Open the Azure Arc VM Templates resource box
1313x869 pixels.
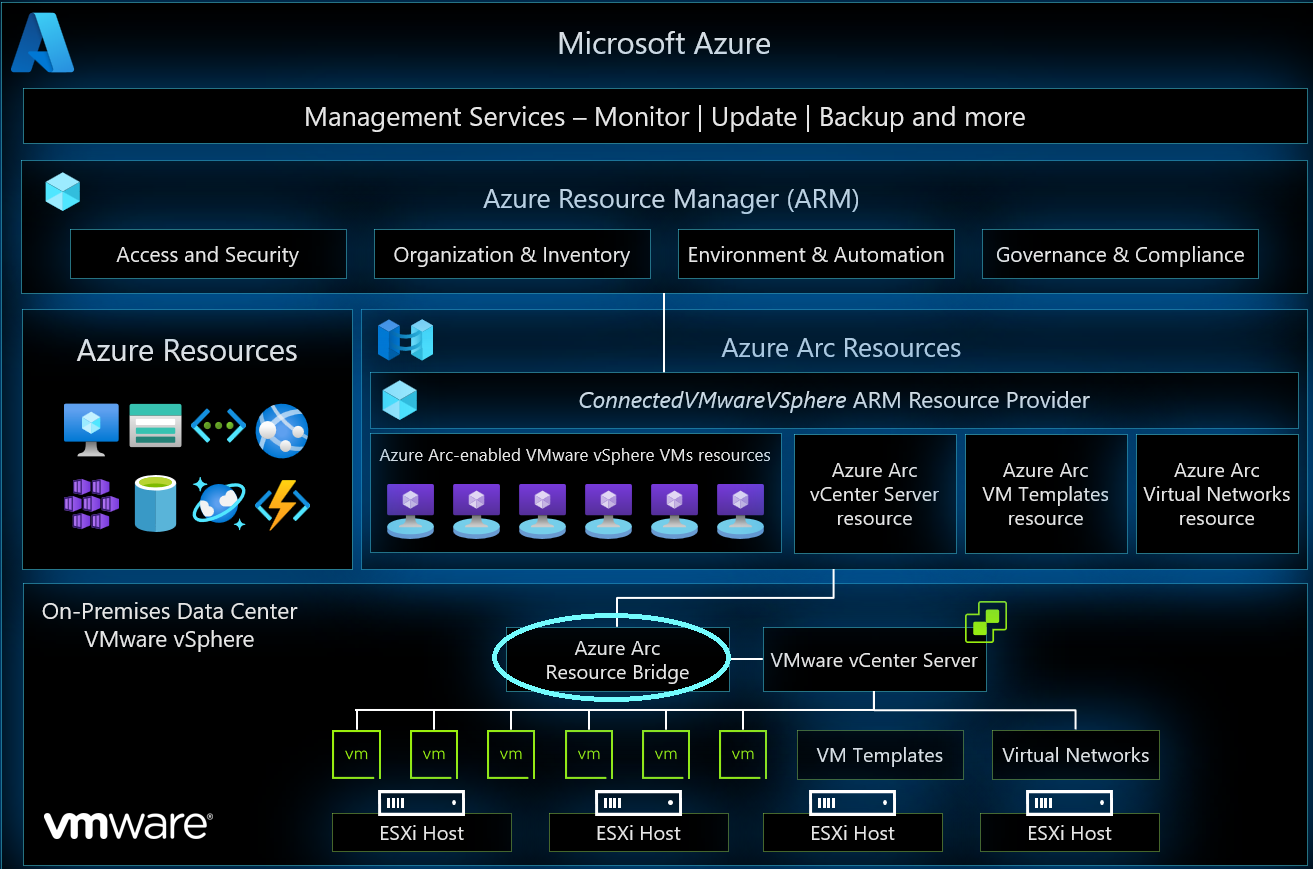point(1046,493)
